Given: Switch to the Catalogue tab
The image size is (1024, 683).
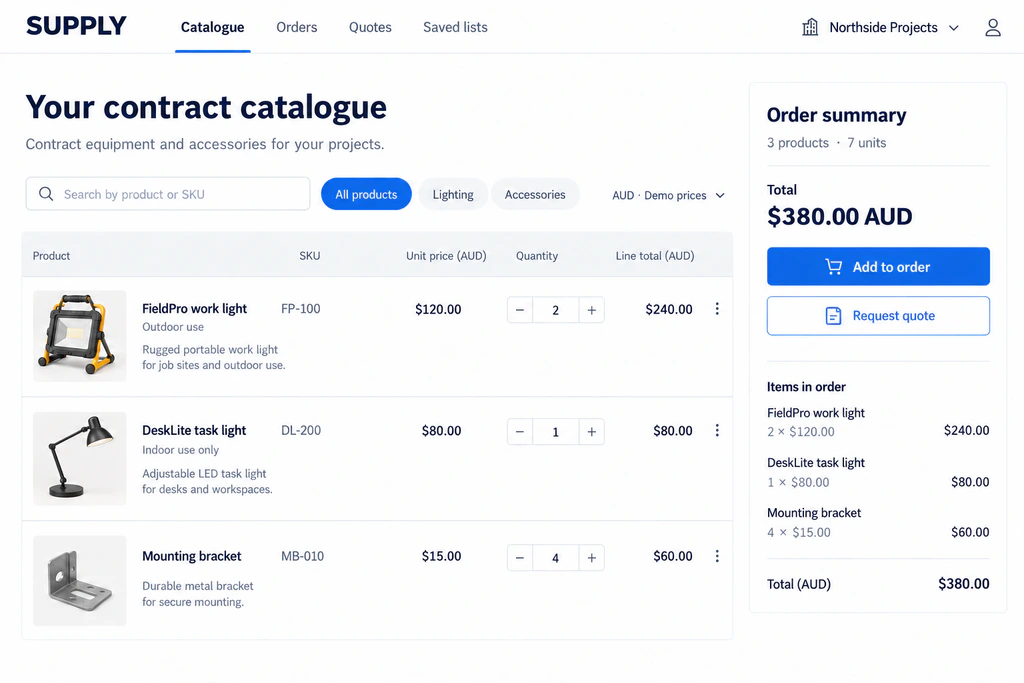Looking at the screenshot, I should click(x=212, y=27).
